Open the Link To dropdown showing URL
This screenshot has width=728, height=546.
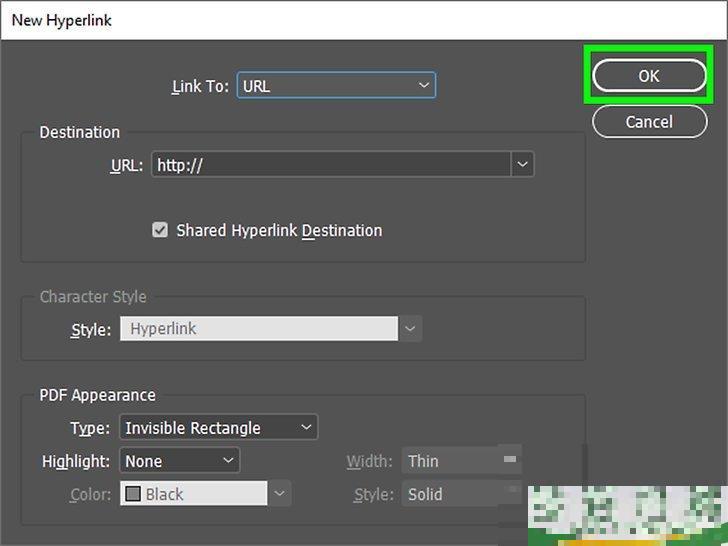pos(336,86)
